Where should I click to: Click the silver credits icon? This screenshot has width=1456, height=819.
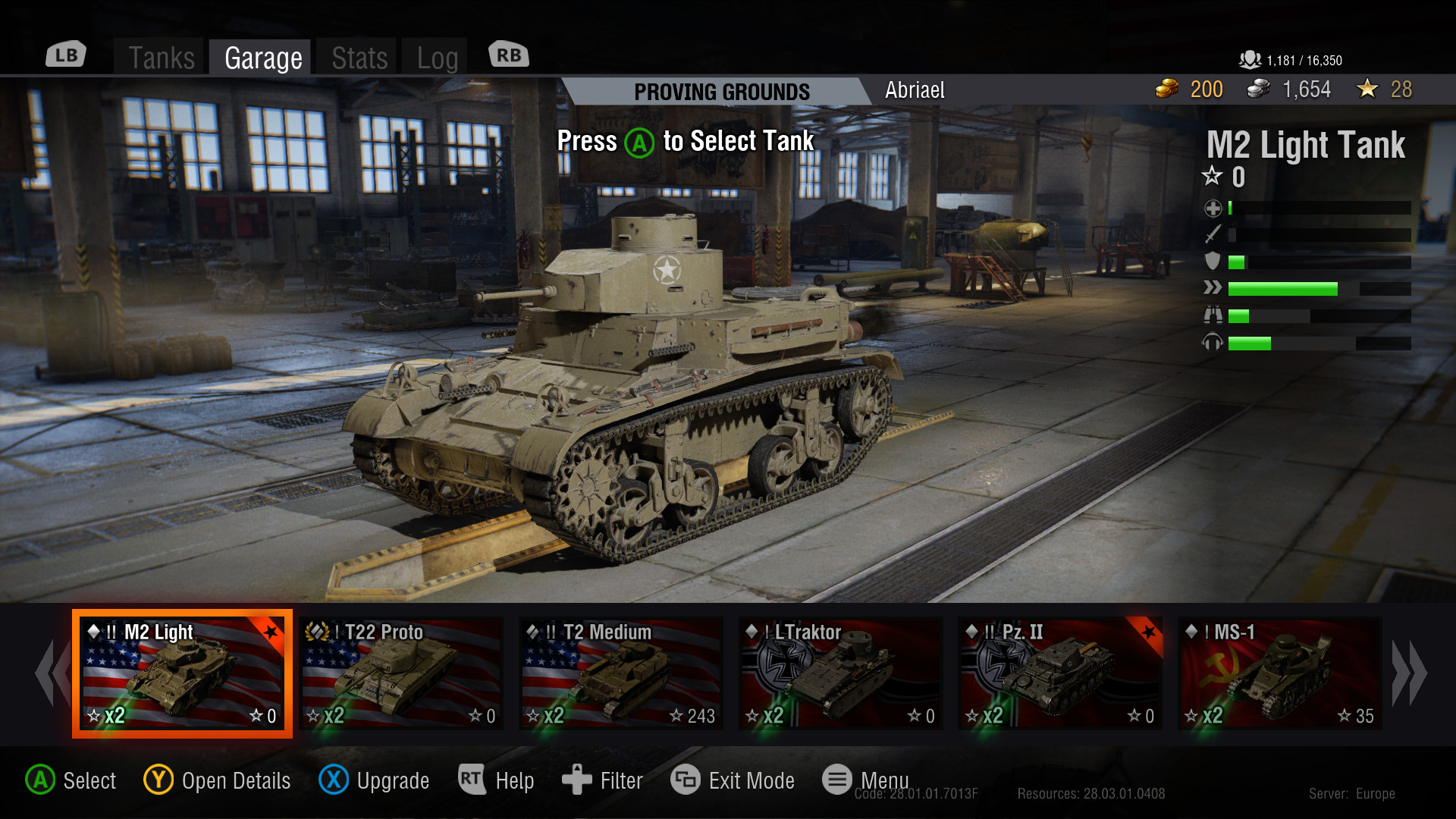[1259, 89]
